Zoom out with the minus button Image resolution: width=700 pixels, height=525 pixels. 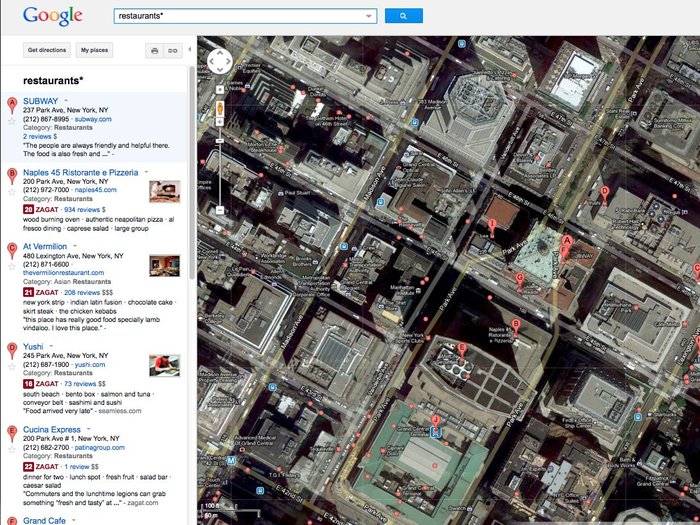click(220, 210)
